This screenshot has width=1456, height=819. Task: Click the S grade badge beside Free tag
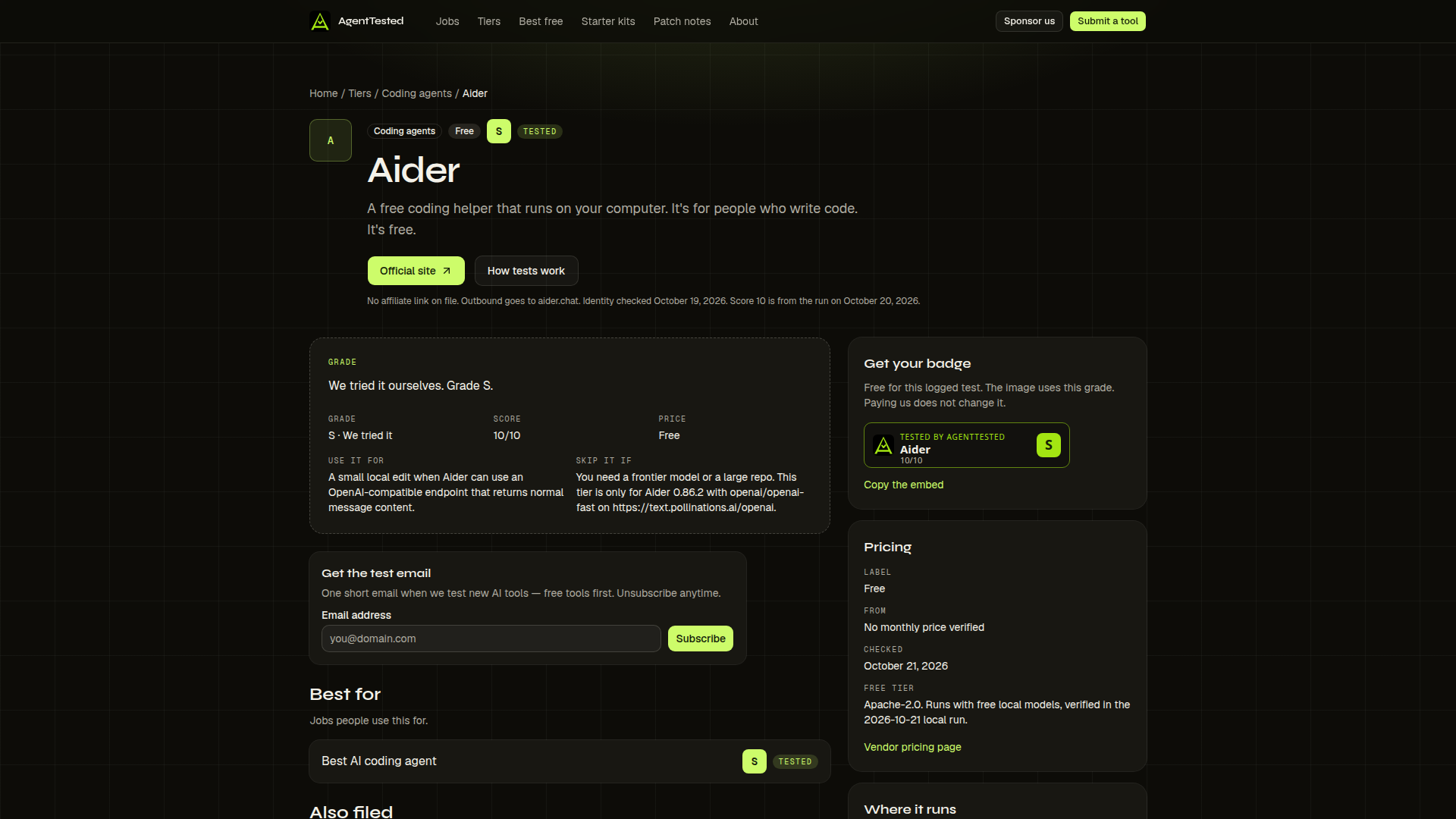pyautogui.click(x=499, y=131)
